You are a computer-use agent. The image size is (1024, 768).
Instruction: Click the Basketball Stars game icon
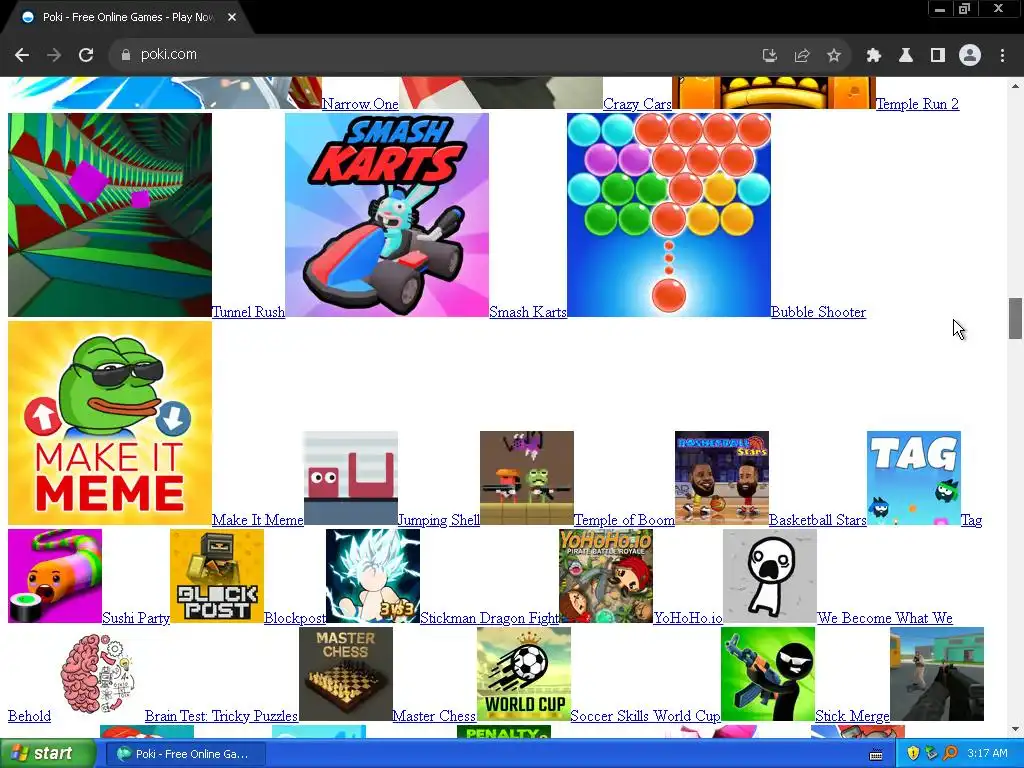pyautogui.click(x=722, y=478)
